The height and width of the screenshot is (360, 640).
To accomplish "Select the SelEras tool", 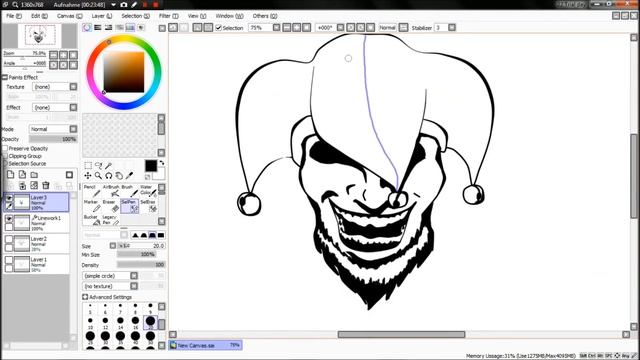I will 148,206.
